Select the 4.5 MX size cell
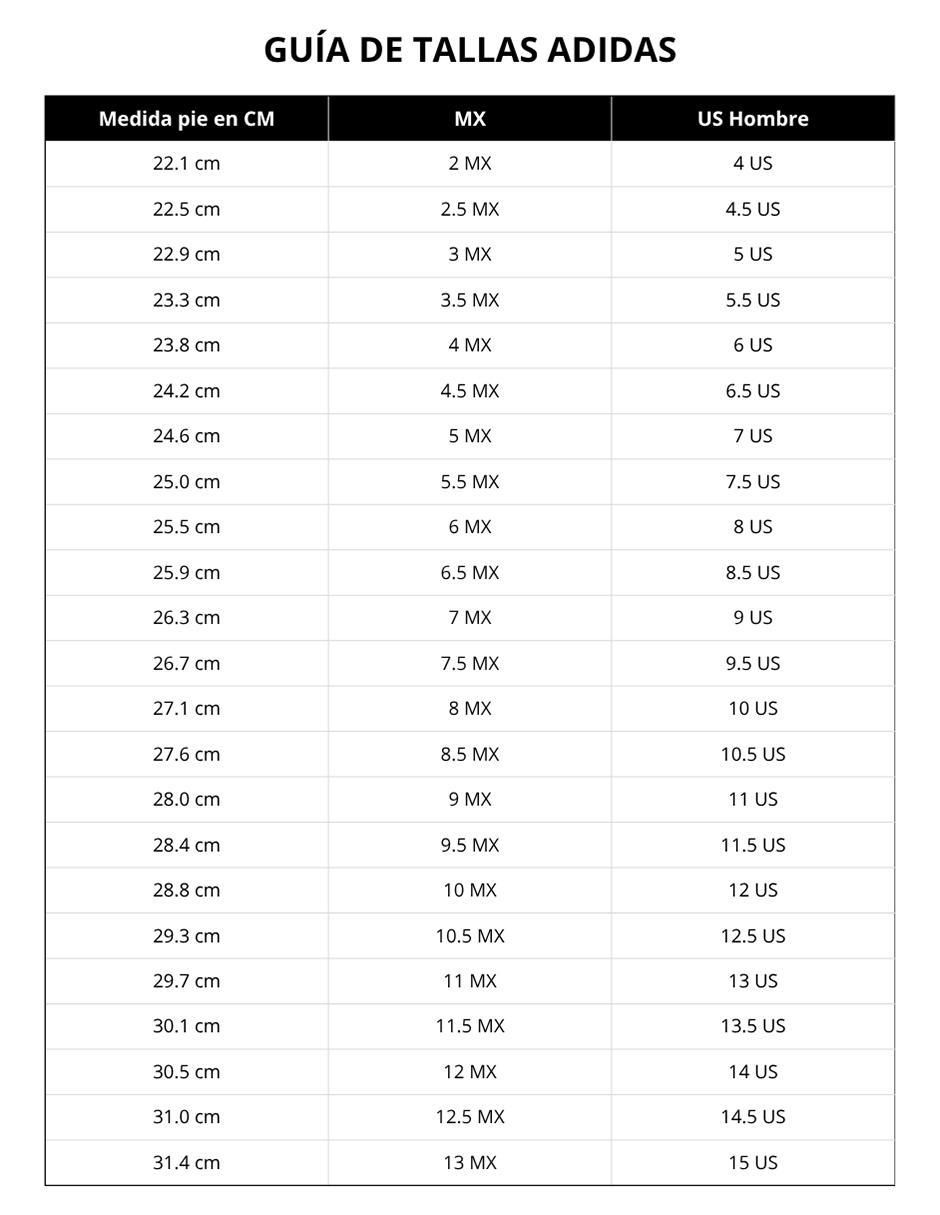 click(x=470, y=390)
